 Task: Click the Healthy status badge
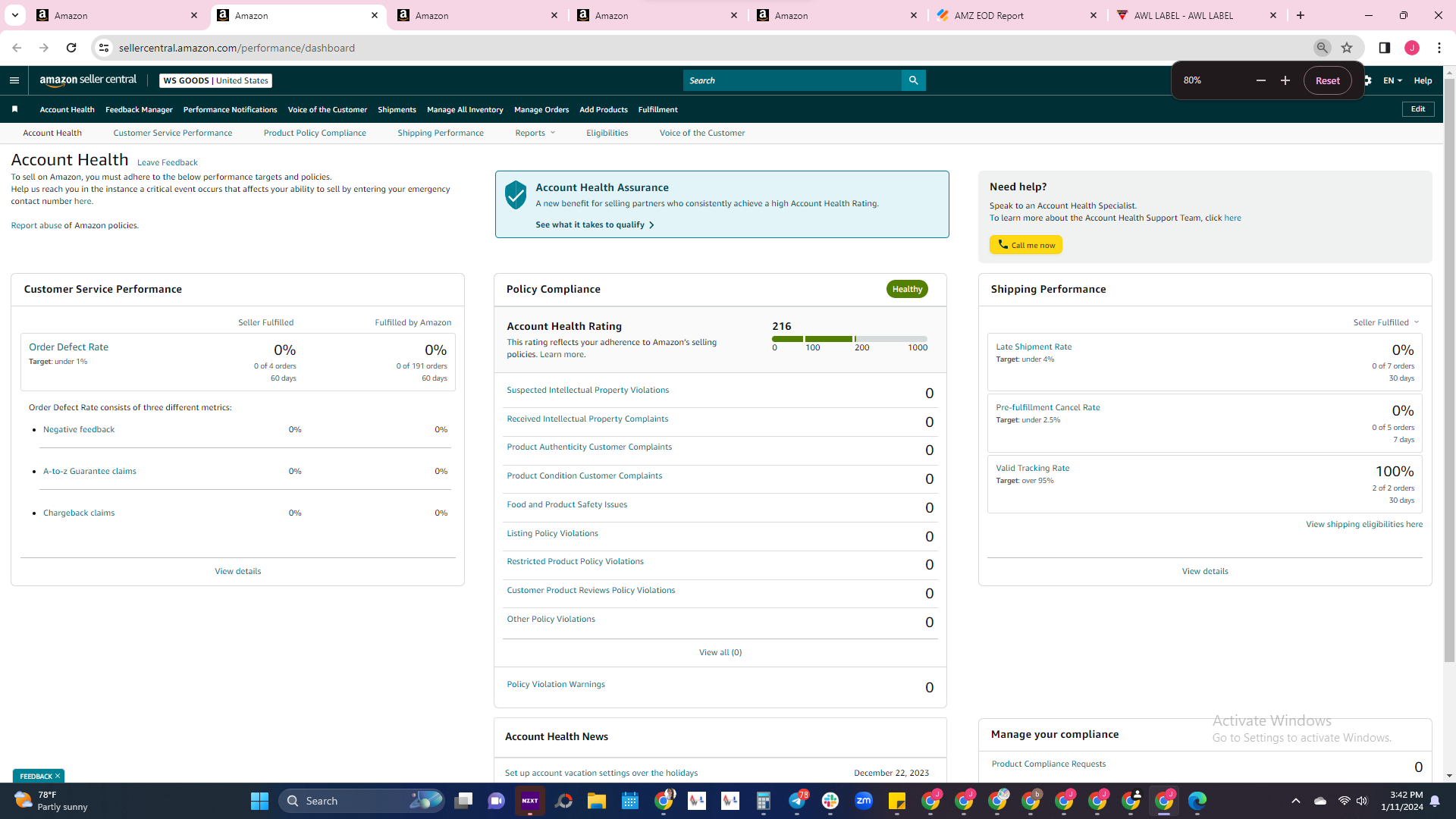coord(907,289)
